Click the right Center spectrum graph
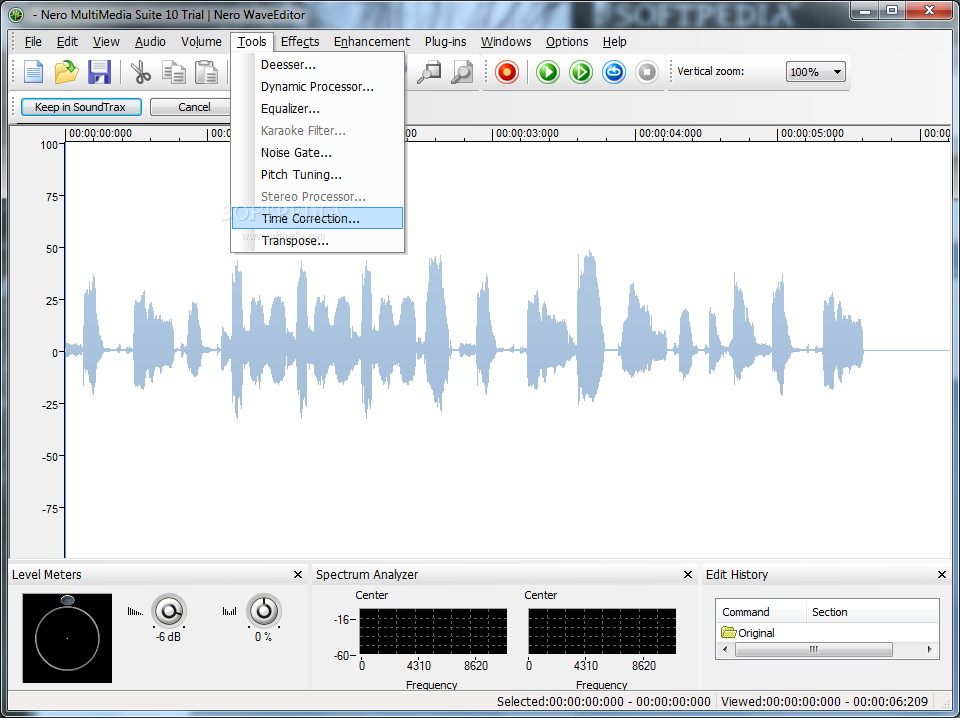The image size is (960, 718). (602, 631)
